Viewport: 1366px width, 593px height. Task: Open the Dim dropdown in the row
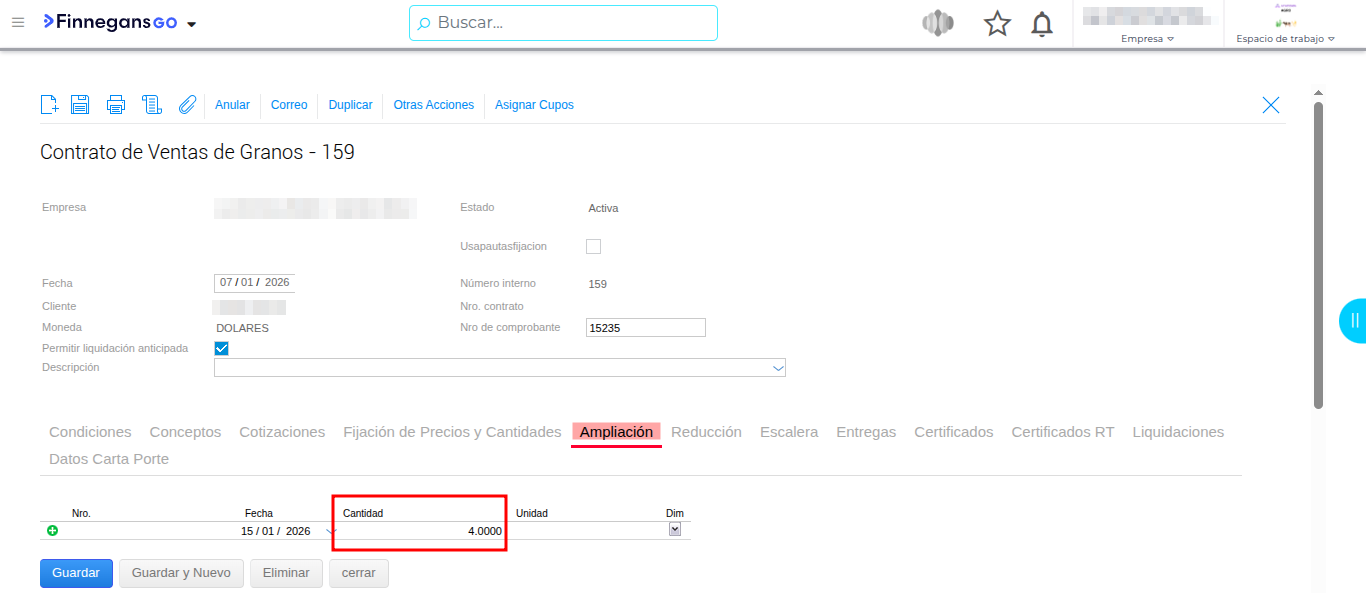click(675, 530)
